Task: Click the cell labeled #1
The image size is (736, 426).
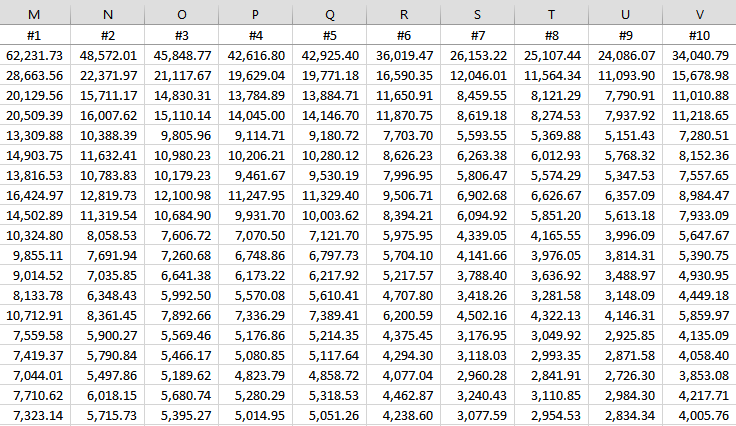Action: tap(35, 35)
